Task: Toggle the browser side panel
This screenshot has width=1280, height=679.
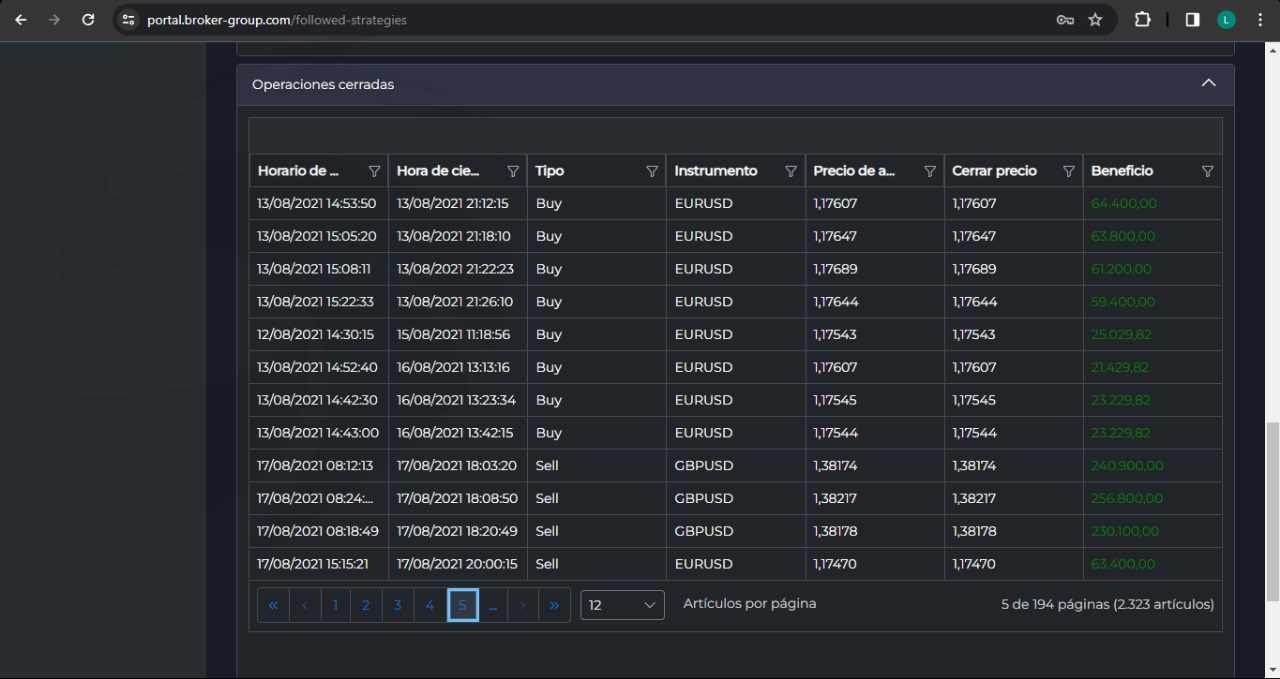Action: (x=1192, y=20)
